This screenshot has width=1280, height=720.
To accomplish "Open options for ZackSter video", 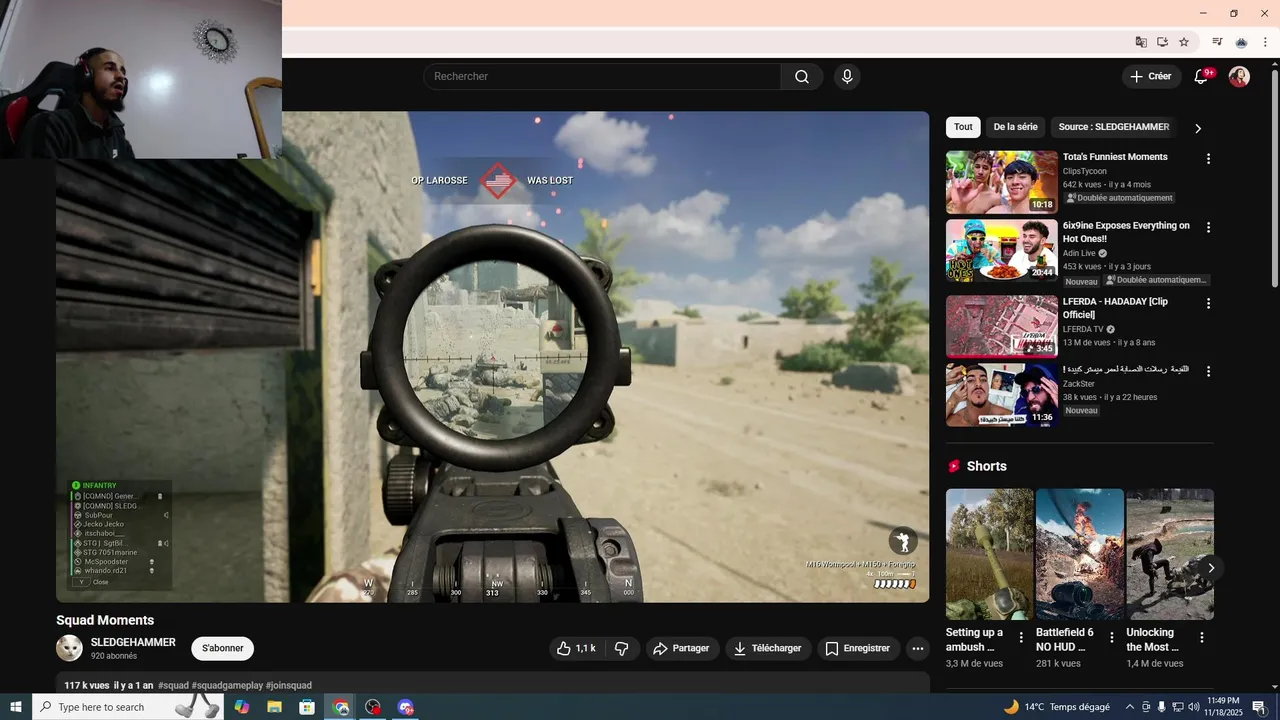I will tap(1208, 371).
